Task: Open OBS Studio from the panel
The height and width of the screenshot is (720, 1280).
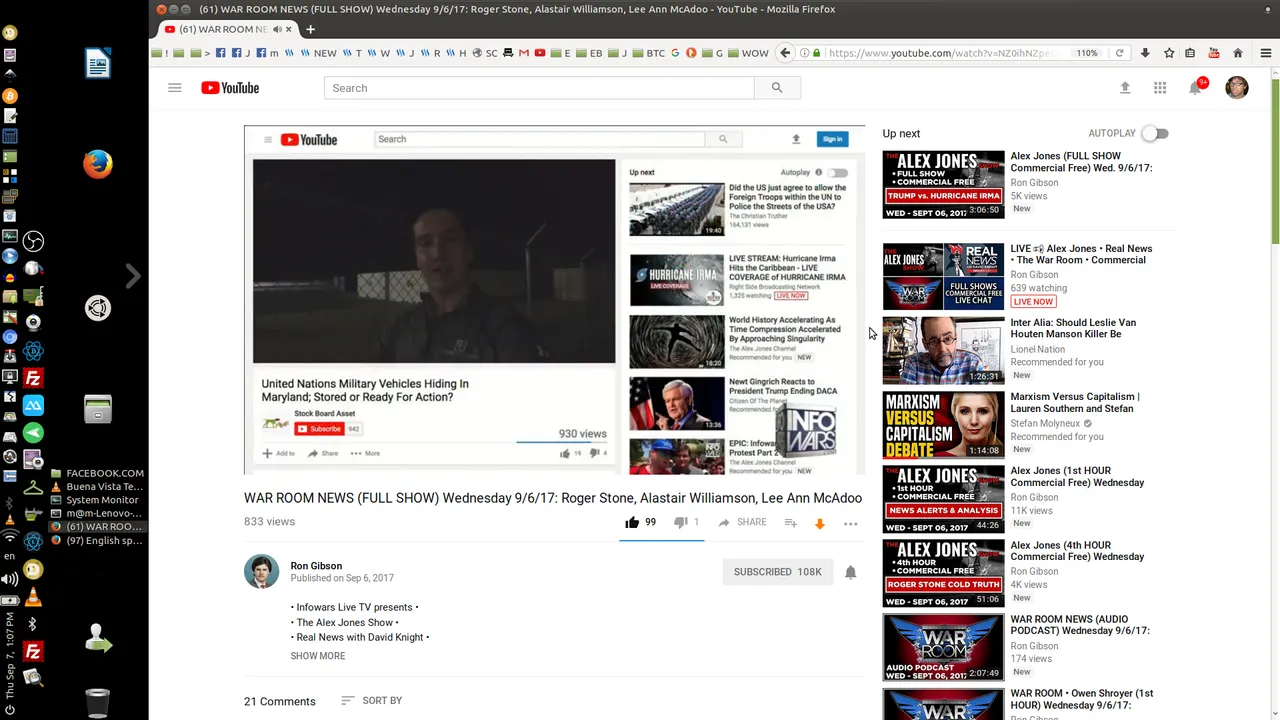Action: pos(33,241)
